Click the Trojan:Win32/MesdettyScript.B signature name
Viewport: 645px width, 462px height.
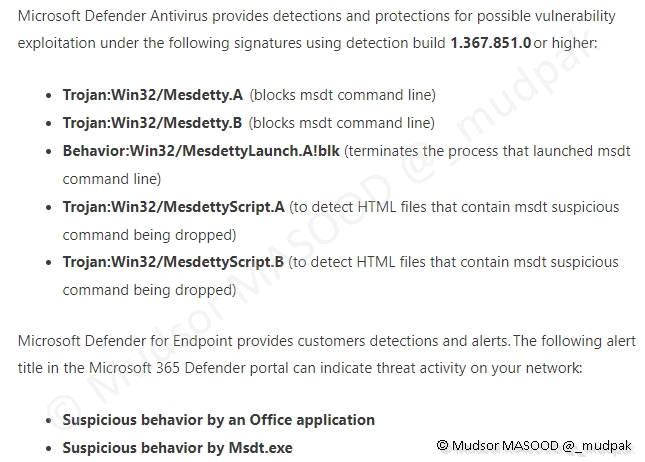[173, 262]
